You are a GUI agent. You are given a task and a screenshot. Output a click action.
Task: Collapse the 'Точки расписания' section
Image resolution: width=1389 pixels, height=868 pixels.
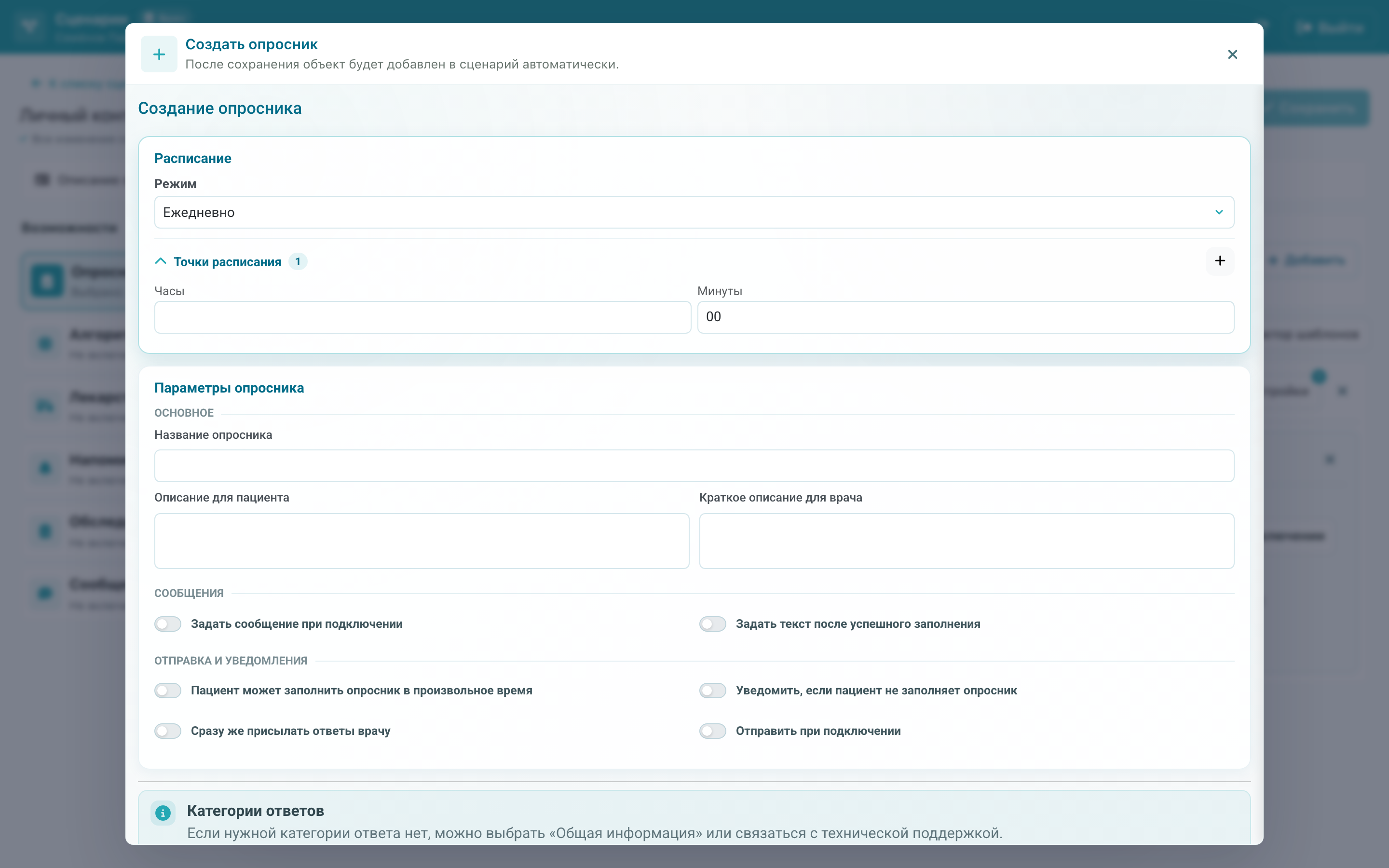tap(161, 262)
